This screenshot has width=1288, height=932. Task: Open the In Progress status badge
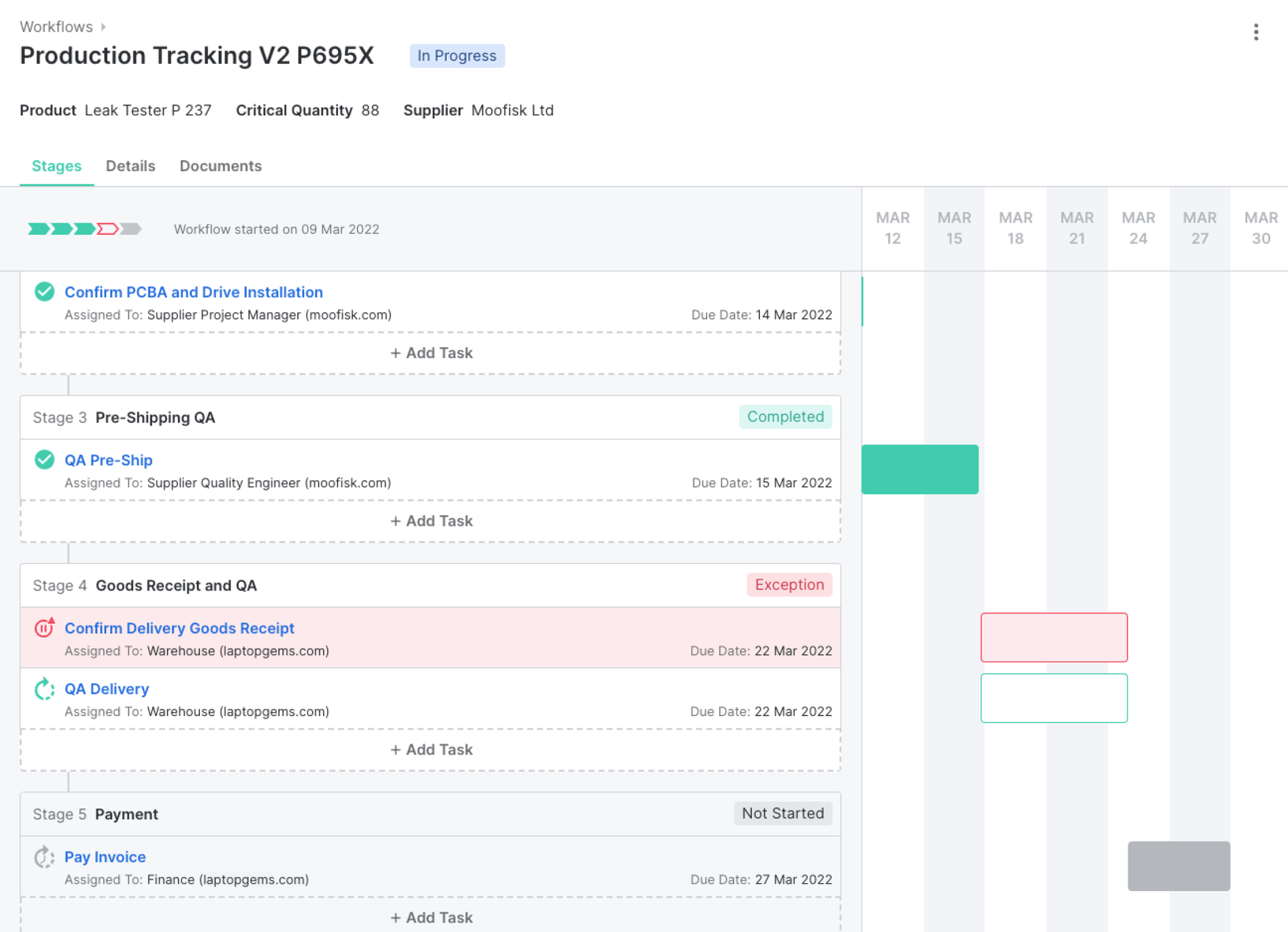[x=457, y=56]
